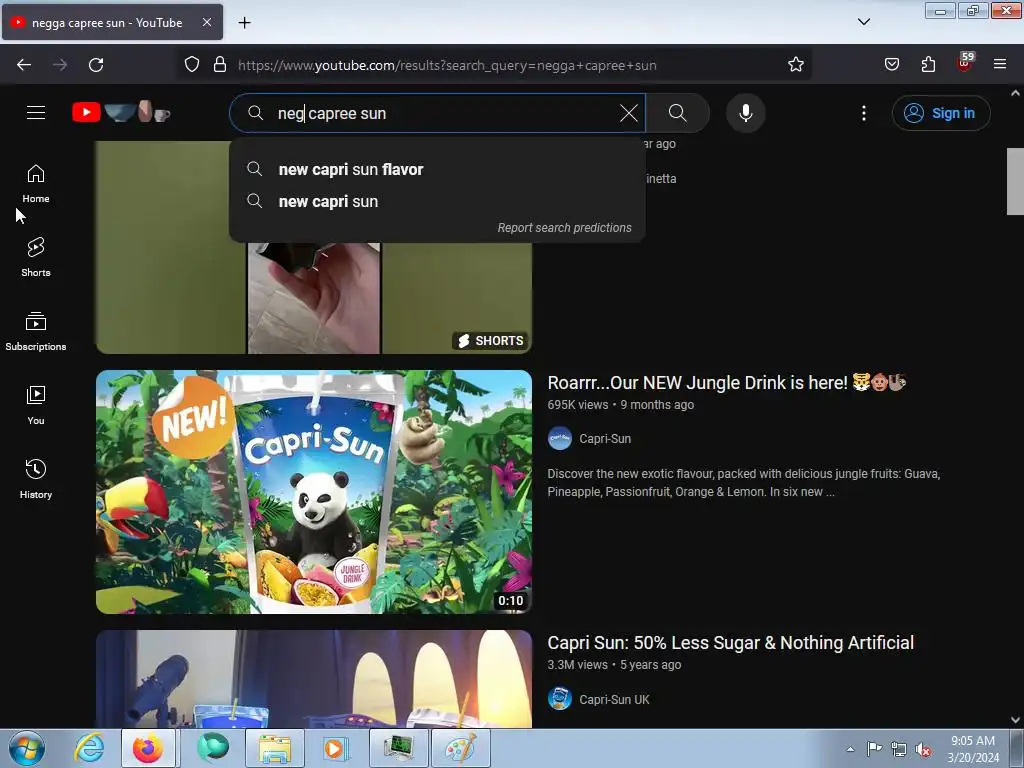
Task: Launch Internet Explorer from the taskbar
Action: click(89, 748)
